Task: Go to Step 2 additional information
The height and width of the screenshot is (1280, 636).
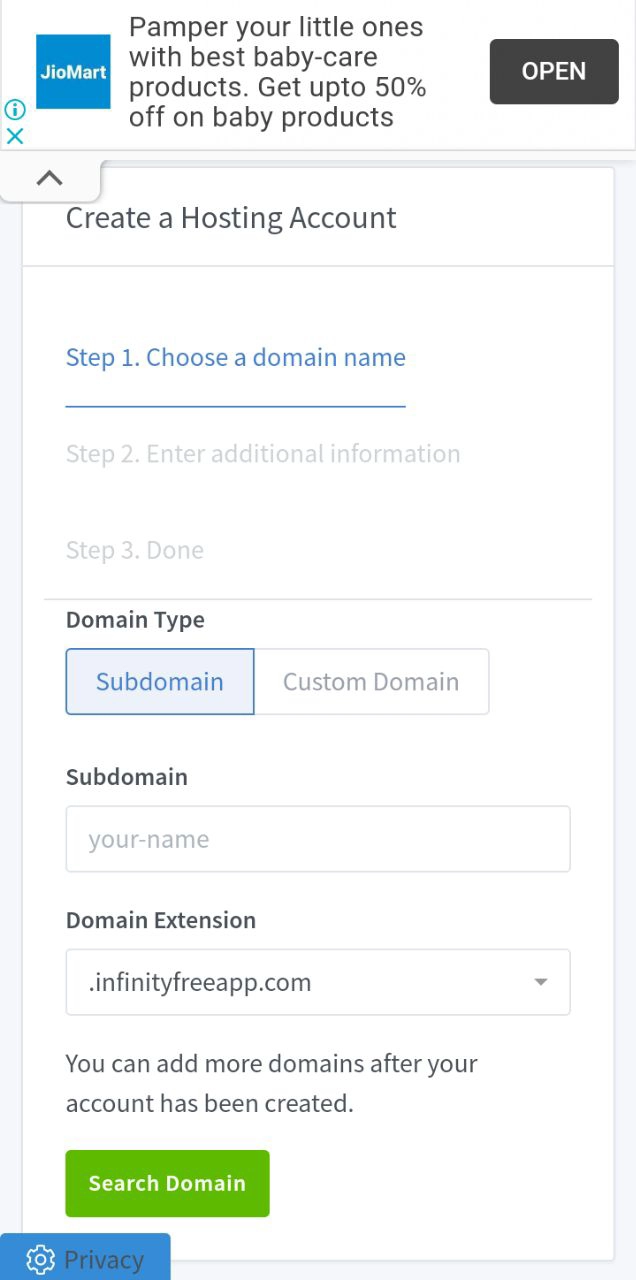Action: (x=263, y=454)
